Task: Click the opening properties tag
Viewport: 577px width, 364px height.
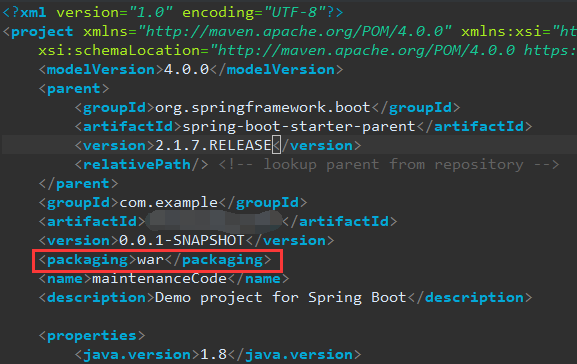Action: click(92, 336)
